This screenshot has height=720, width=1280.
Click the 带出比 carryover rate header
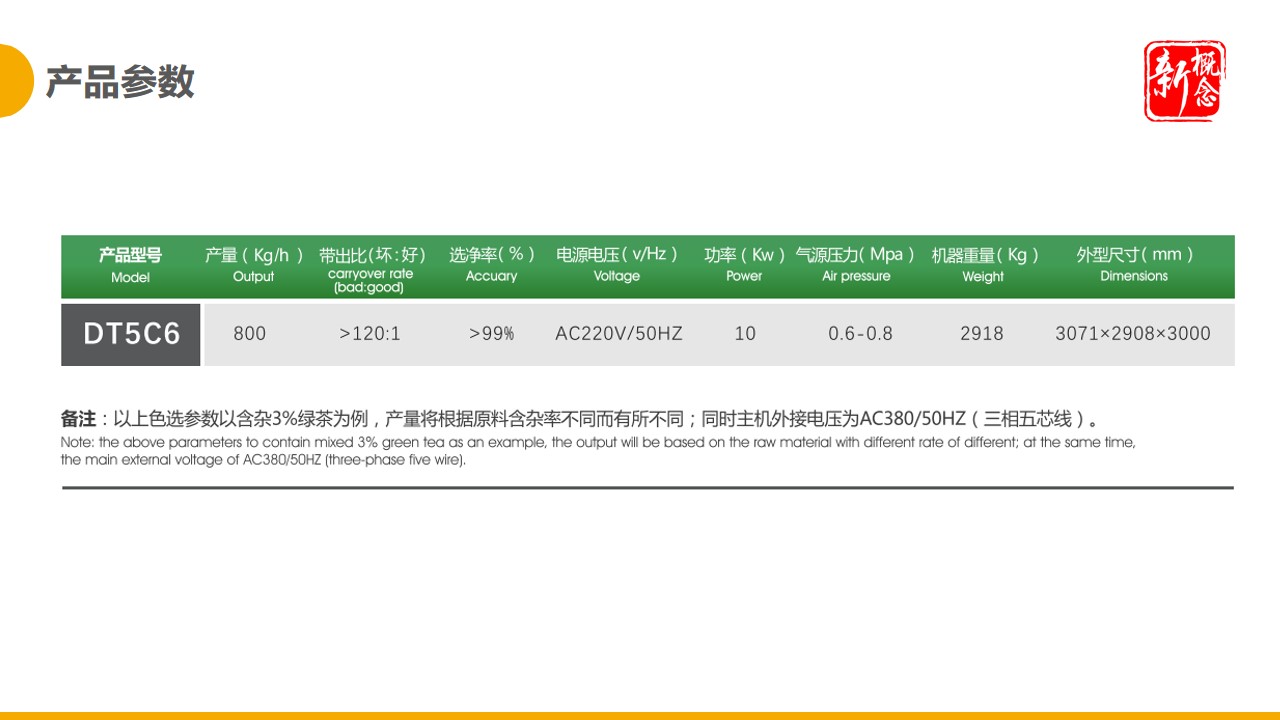point(371,266)
